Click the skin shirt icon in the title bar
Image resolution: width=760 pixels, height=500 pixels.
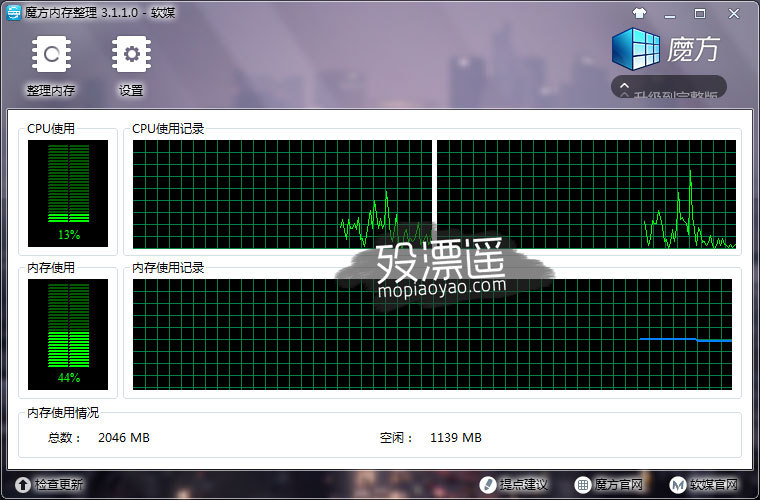pos(639,13)
